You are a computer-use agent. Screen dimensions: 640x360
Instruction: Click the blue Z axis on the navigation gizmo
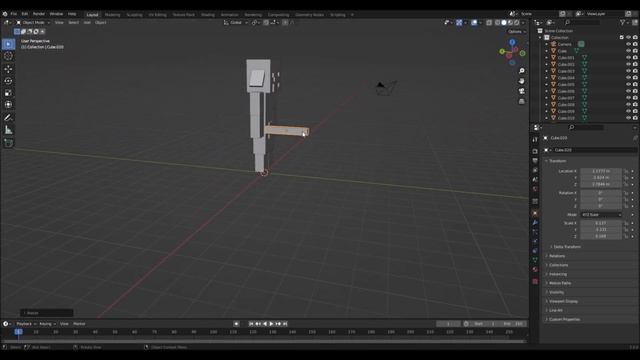[x=512, y=42]
